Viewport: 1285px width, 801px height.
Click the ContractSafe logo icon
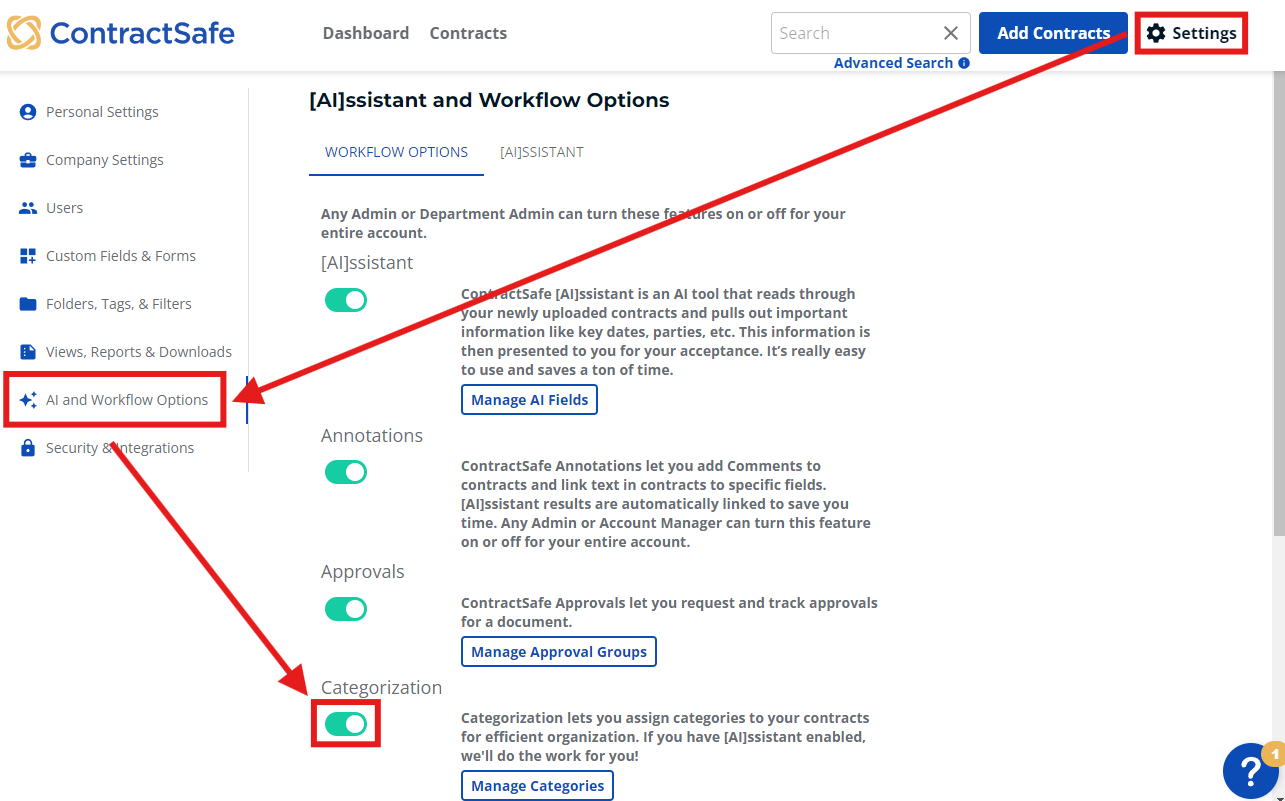25,32
